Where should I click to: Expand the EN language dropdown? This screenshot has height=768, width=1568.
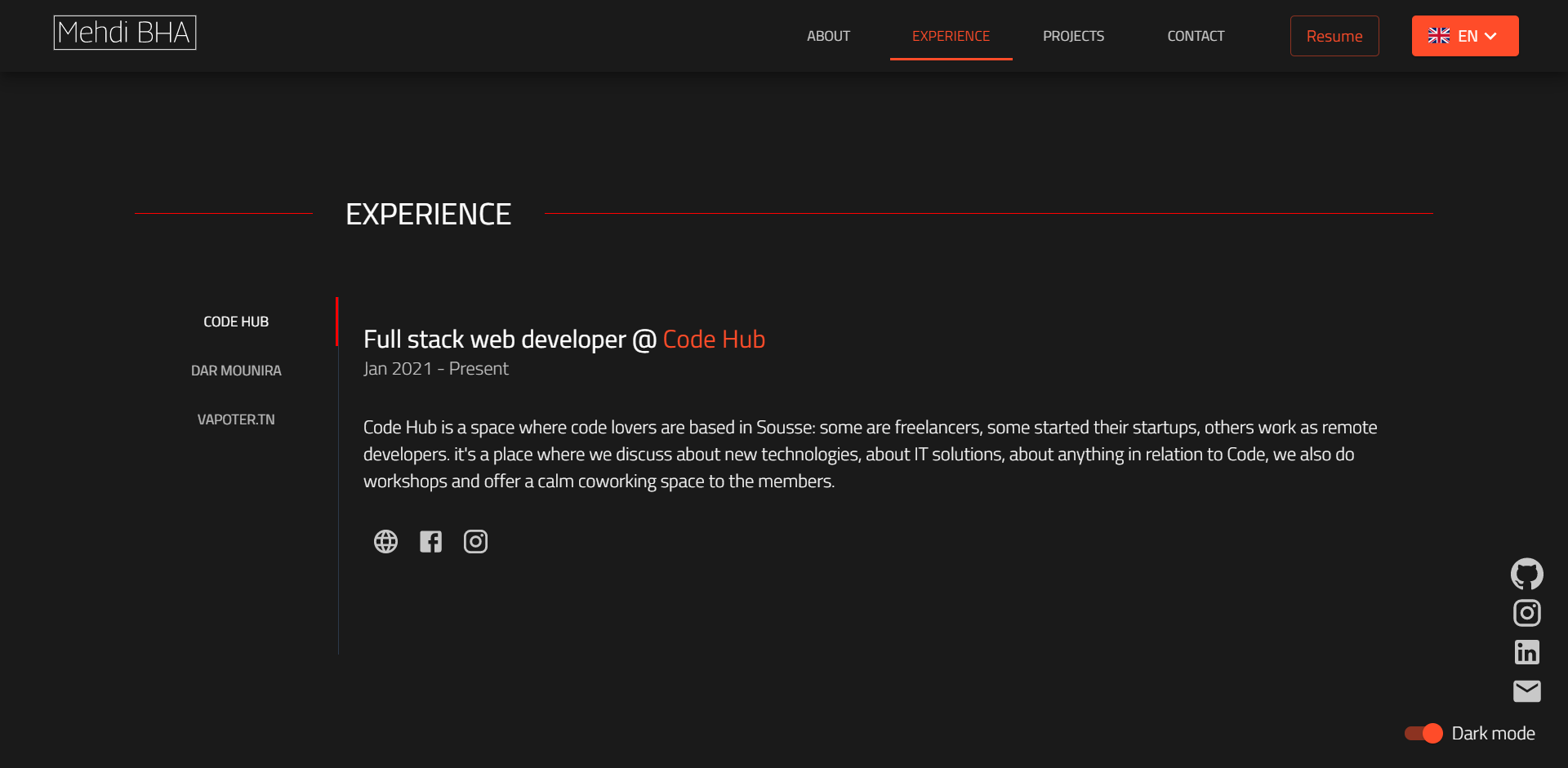click(1465, 36)
